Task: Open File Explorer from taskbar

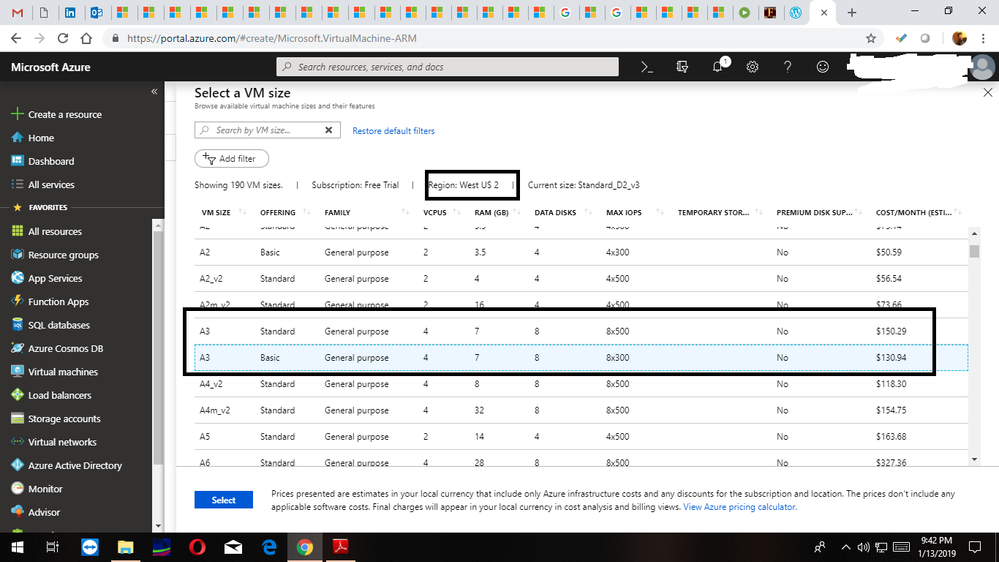Action: 126,547
